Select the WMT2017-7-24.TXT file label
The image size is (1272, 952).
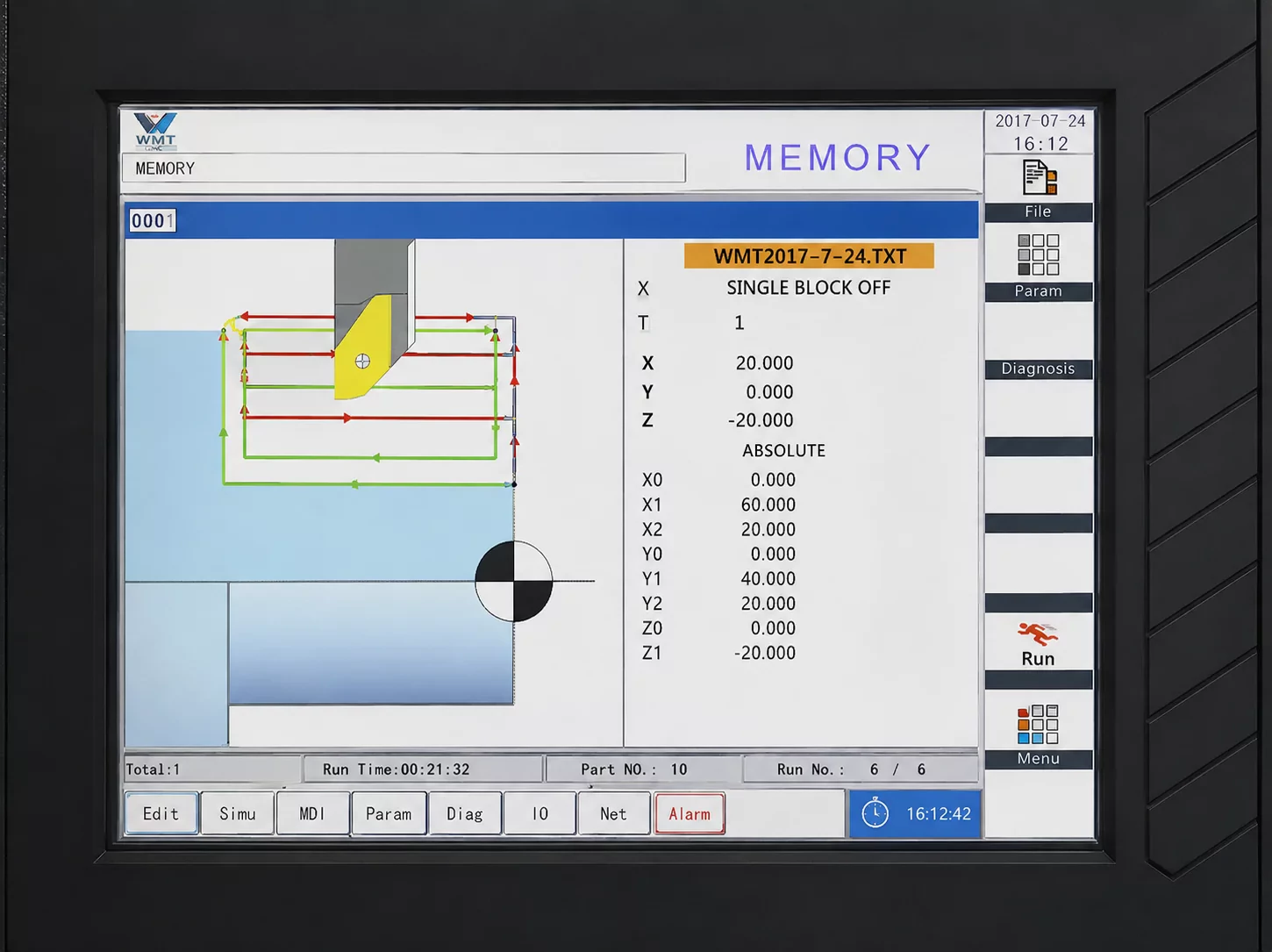click(809, 256)
